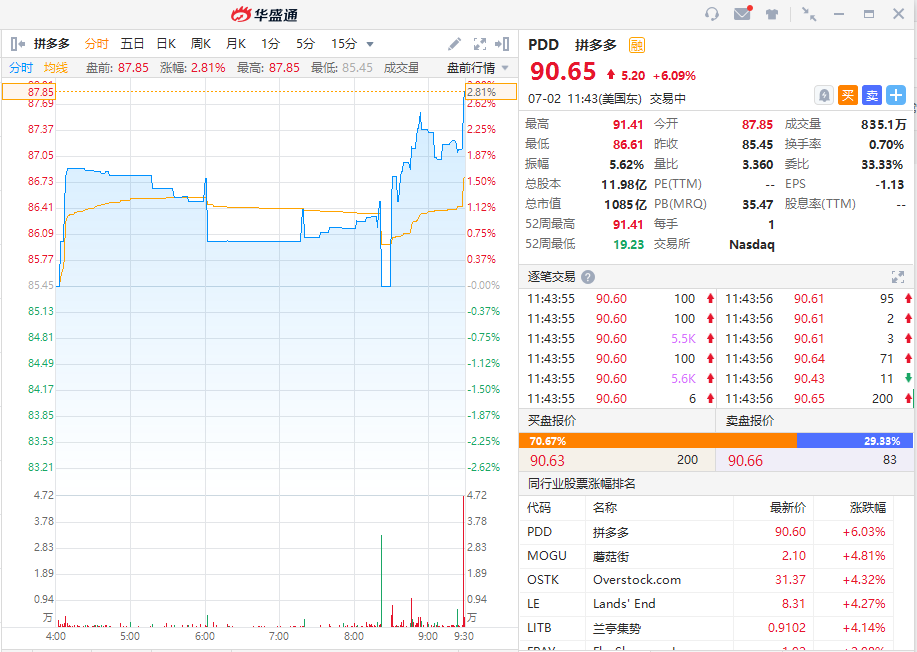Switch to 日K chart tab
The width and height of the screenshot is (917, 652).
pos(166,44)
